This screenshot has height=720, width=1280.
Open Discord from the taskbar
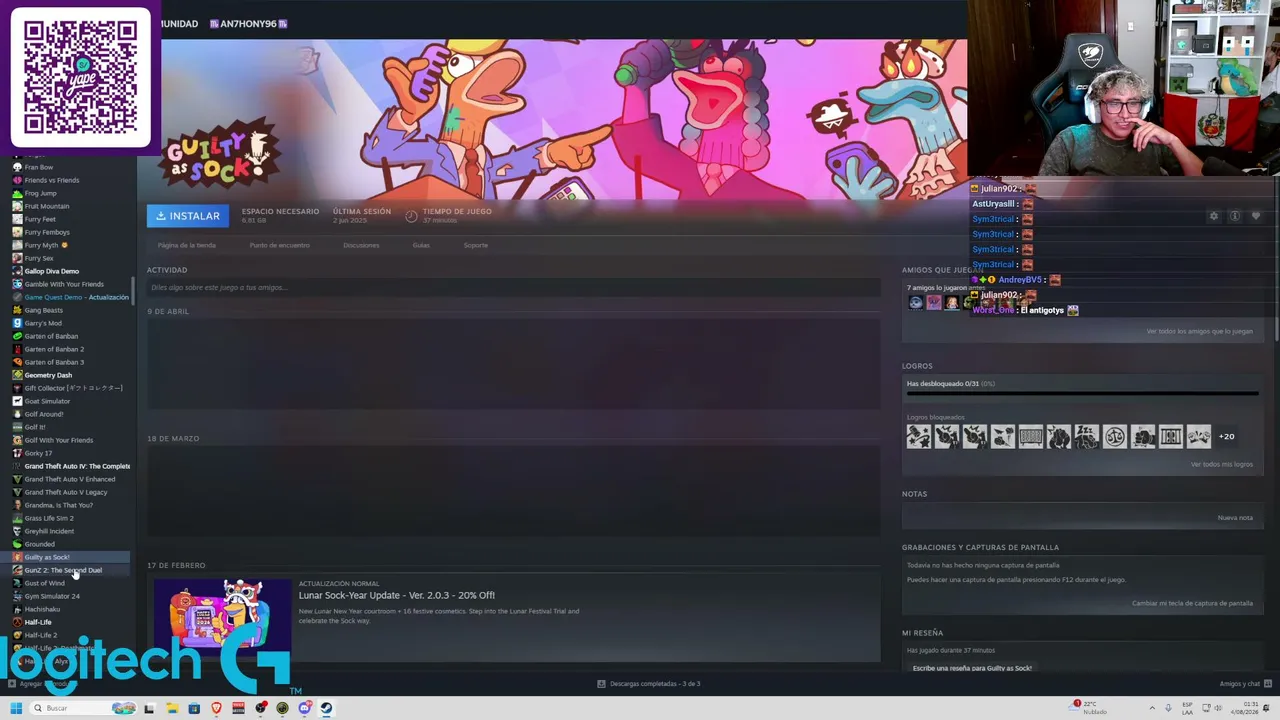(x=304, y=708)
